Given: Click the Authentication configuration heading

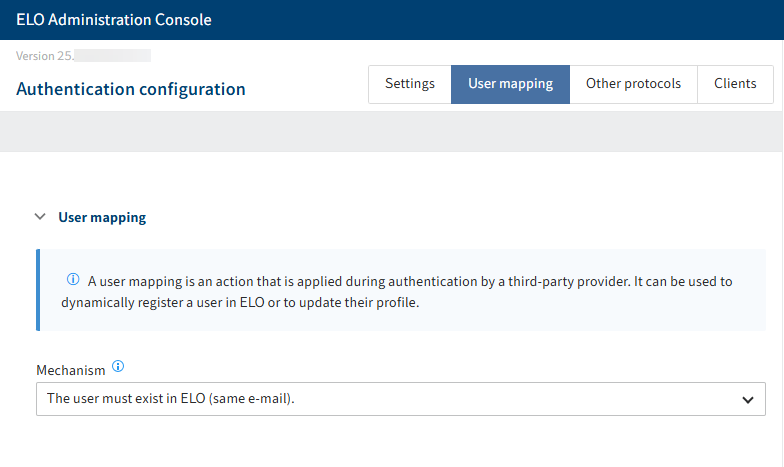Looking at the screenshot, I should click(x=131, y=89).
